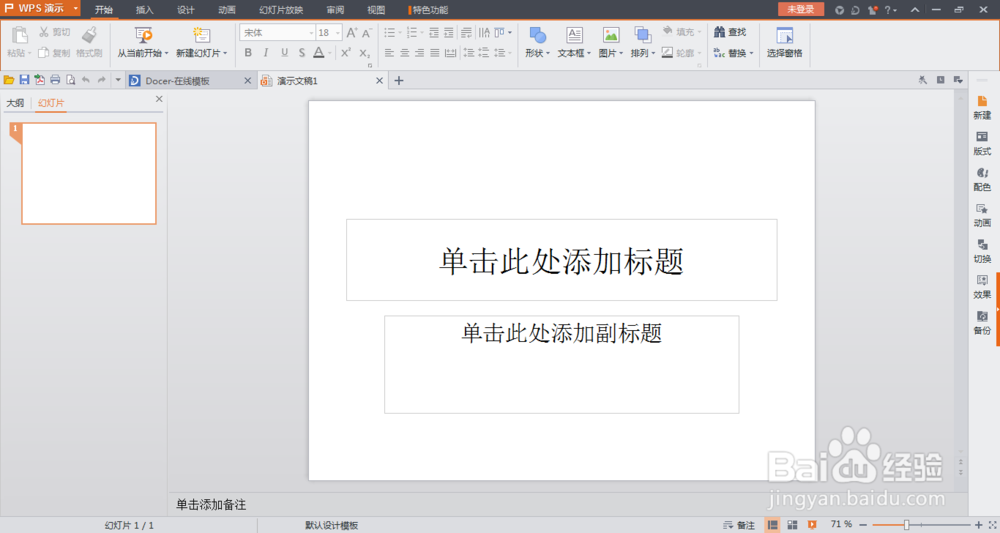Switch to slide sorter view

tap(792, 525)
